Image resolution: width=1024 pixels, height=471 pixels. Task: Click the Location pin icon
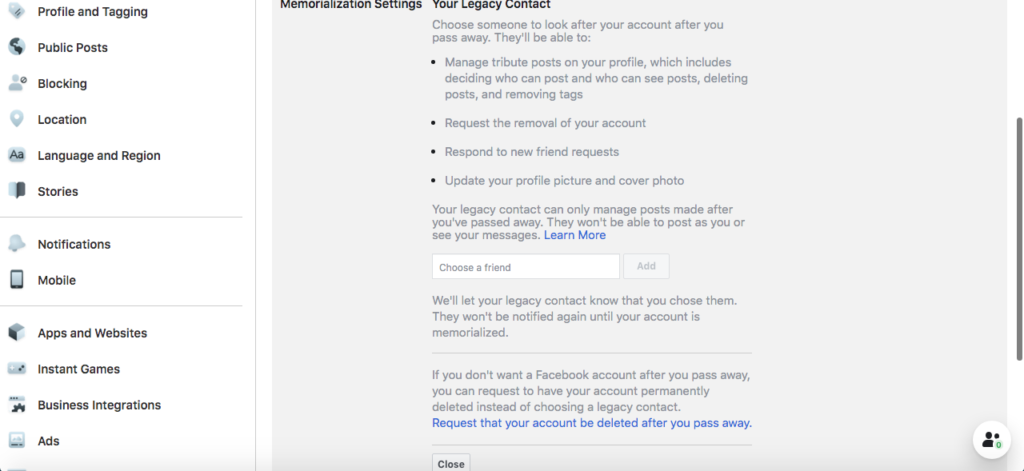pos(16,119)
